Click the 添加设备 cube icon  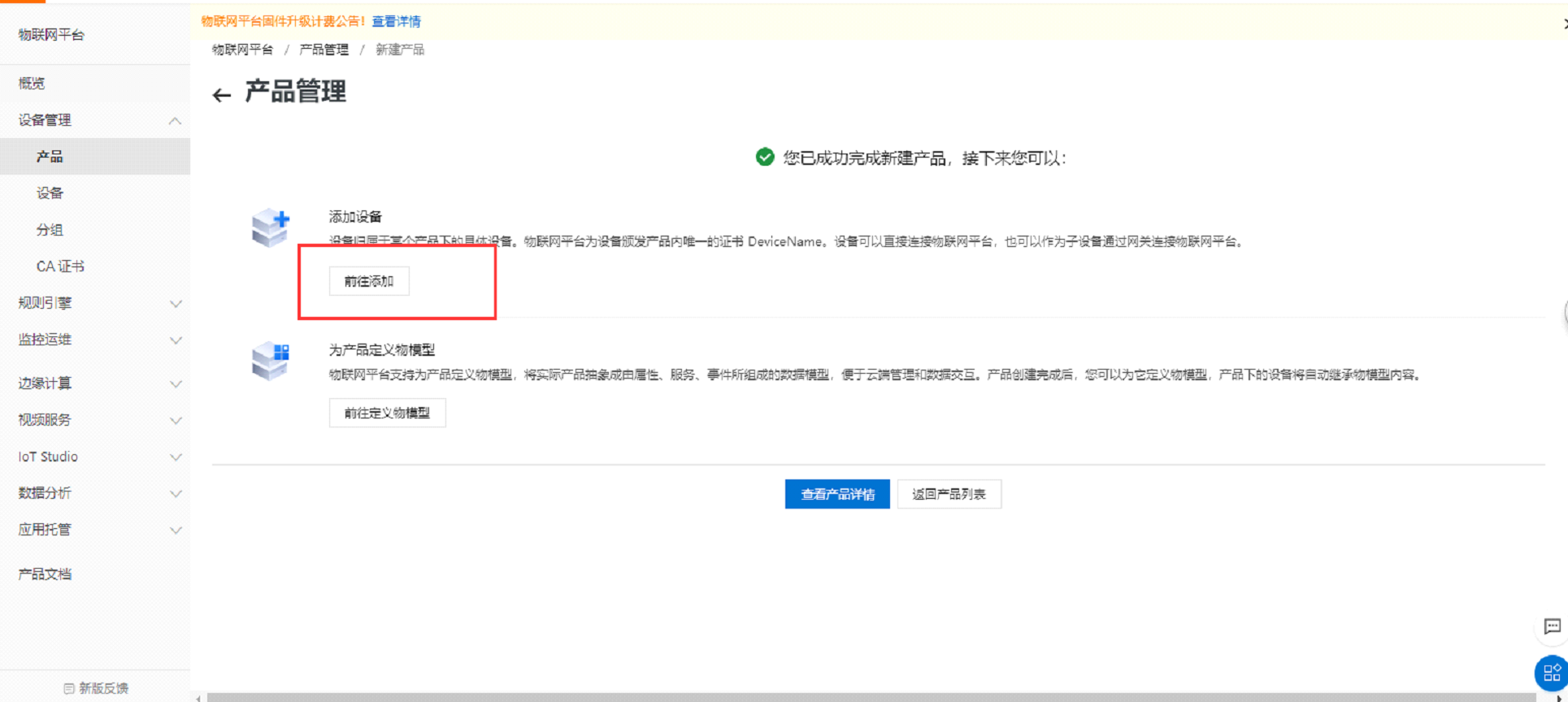click(271, 228)
